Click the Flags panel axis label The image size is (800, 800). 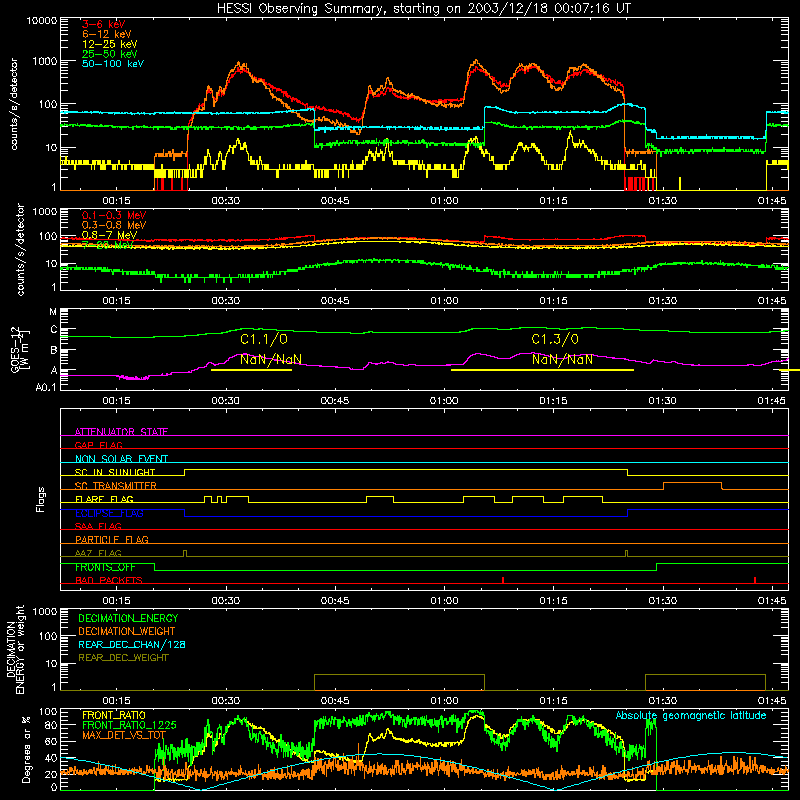coord(41,499)
